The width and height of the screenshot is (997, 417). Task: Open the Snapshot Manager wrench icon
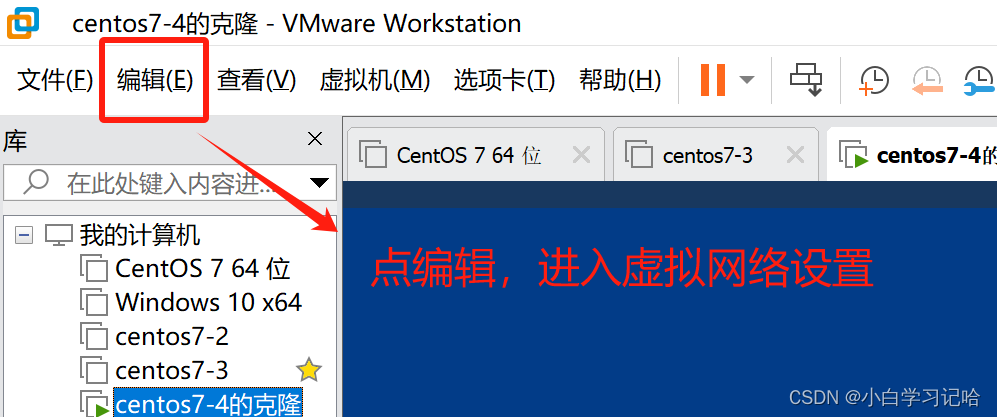click(x=980, y=81)
